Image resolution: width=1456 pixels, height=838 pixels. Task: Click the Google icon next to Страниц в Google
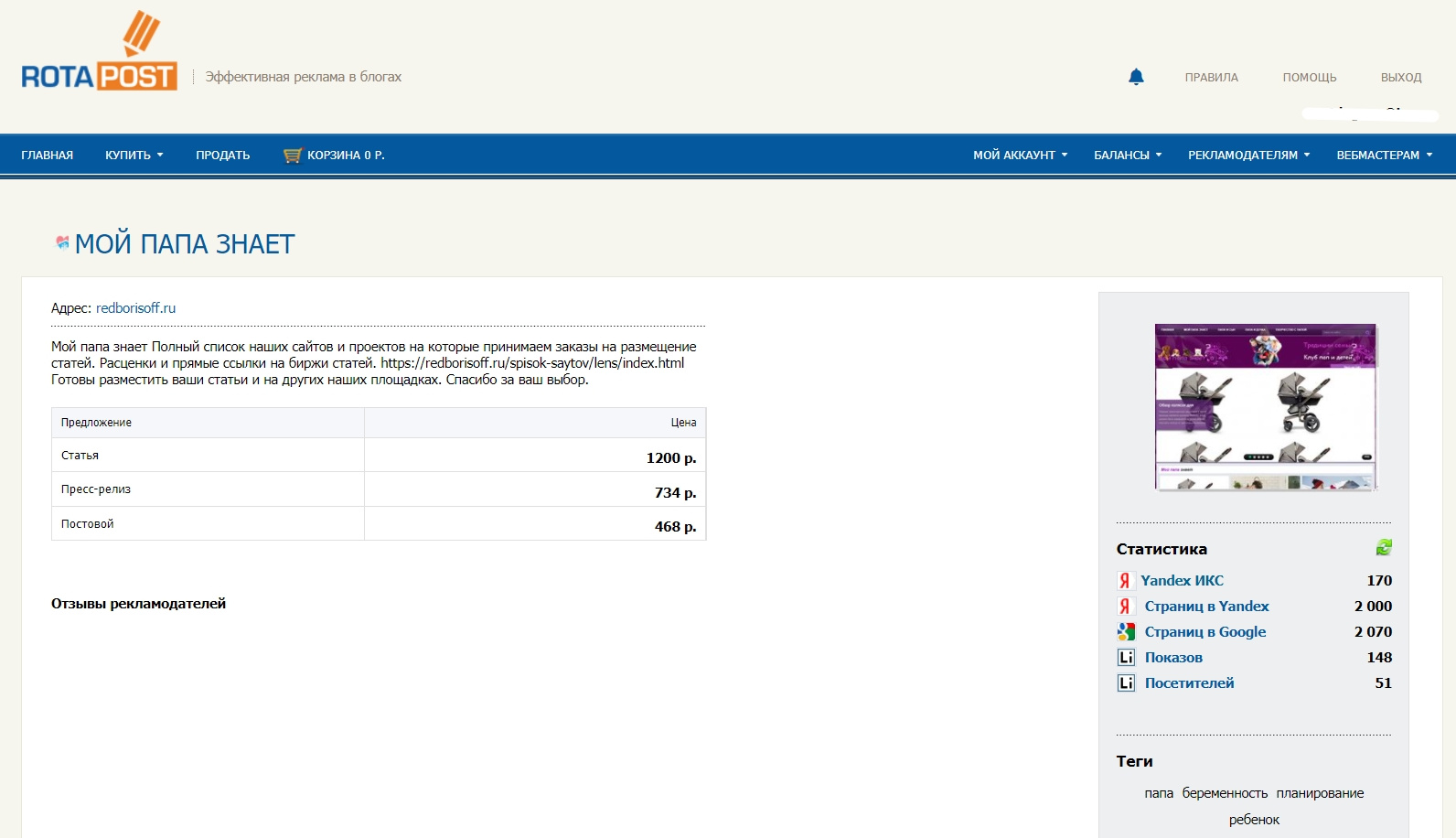pos(1126,631)
